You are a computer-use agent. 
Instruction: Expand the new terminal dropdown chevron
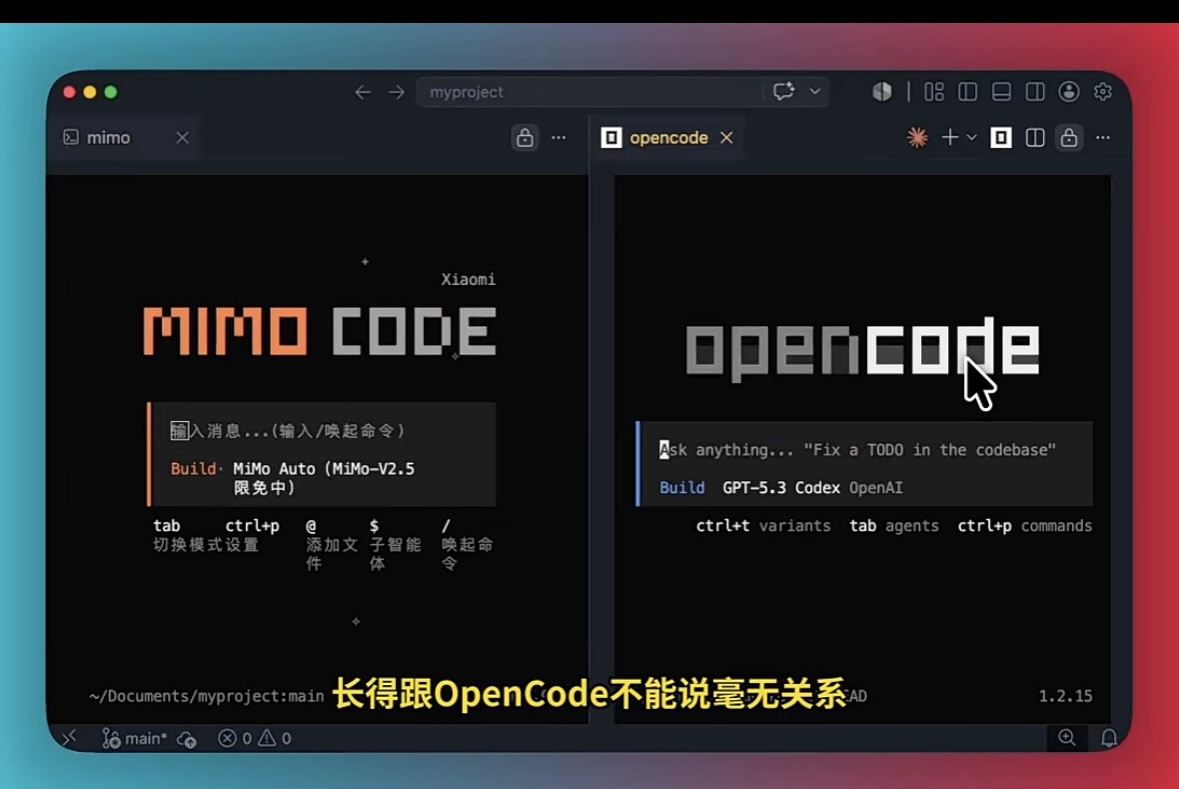pyautogui.click(x=971, y=138)
